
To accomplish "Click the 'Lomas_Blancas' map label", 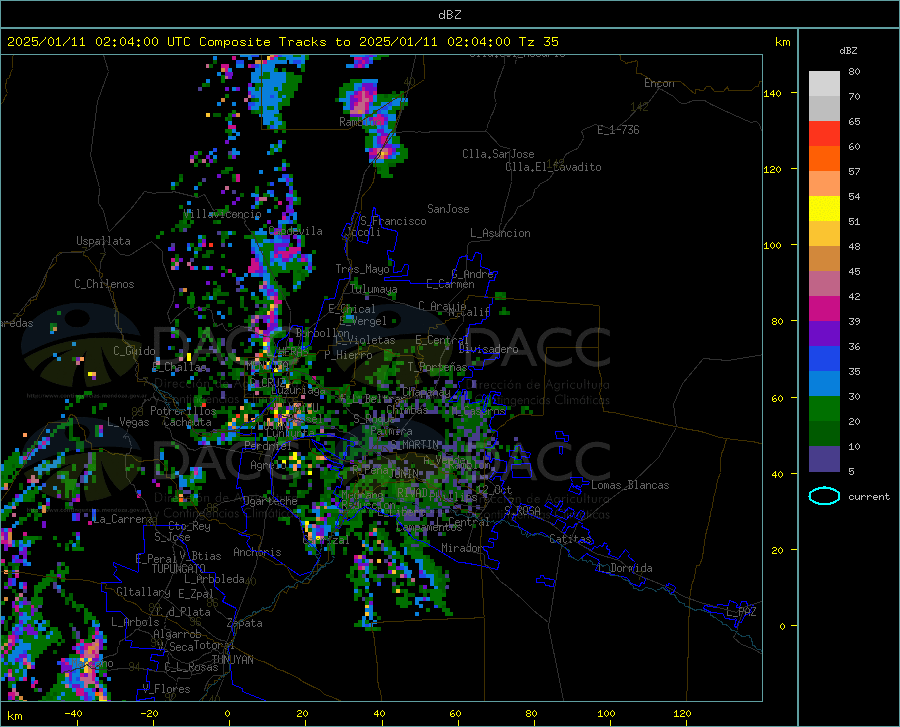I will pyautogui.click(x=630, y=485).
